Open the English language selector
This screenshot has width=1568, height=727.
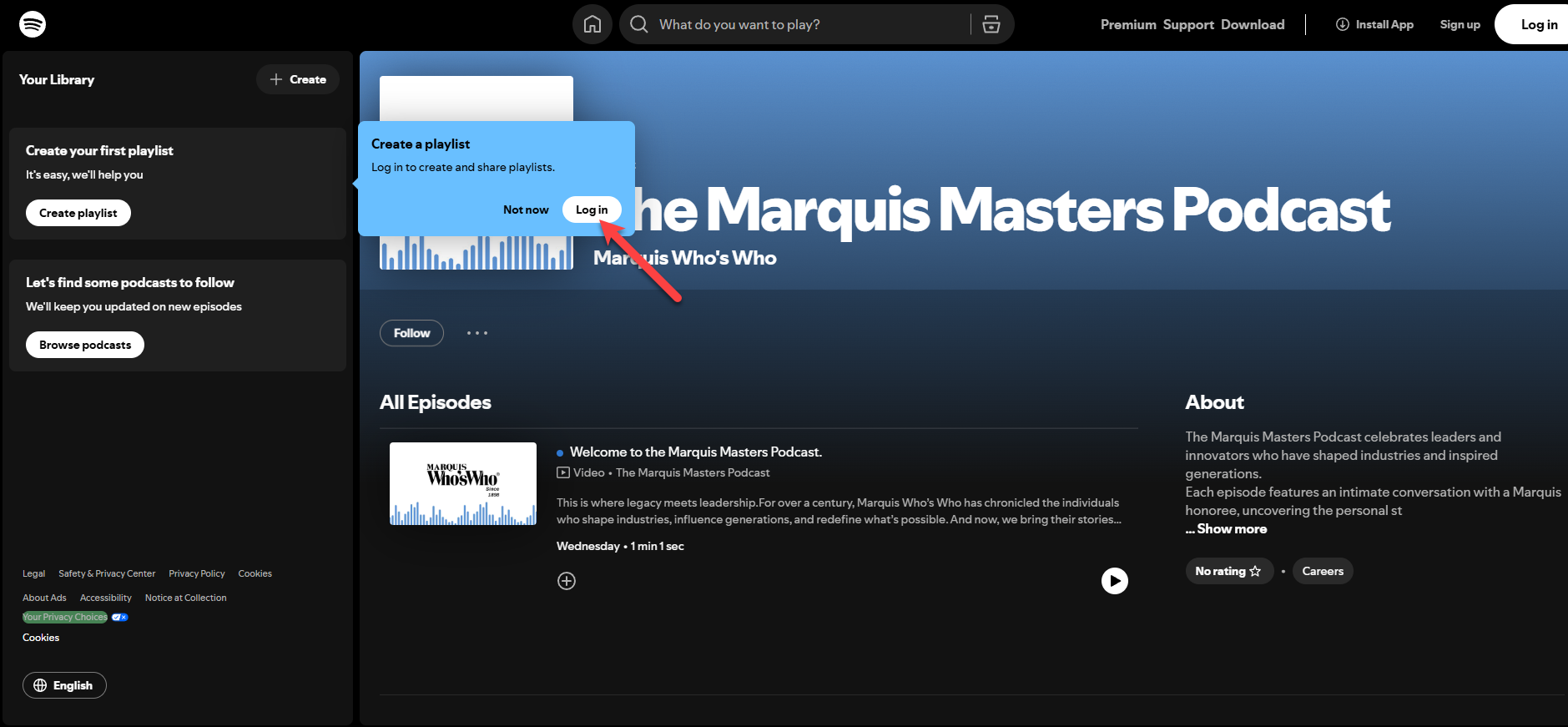[64, 685]
